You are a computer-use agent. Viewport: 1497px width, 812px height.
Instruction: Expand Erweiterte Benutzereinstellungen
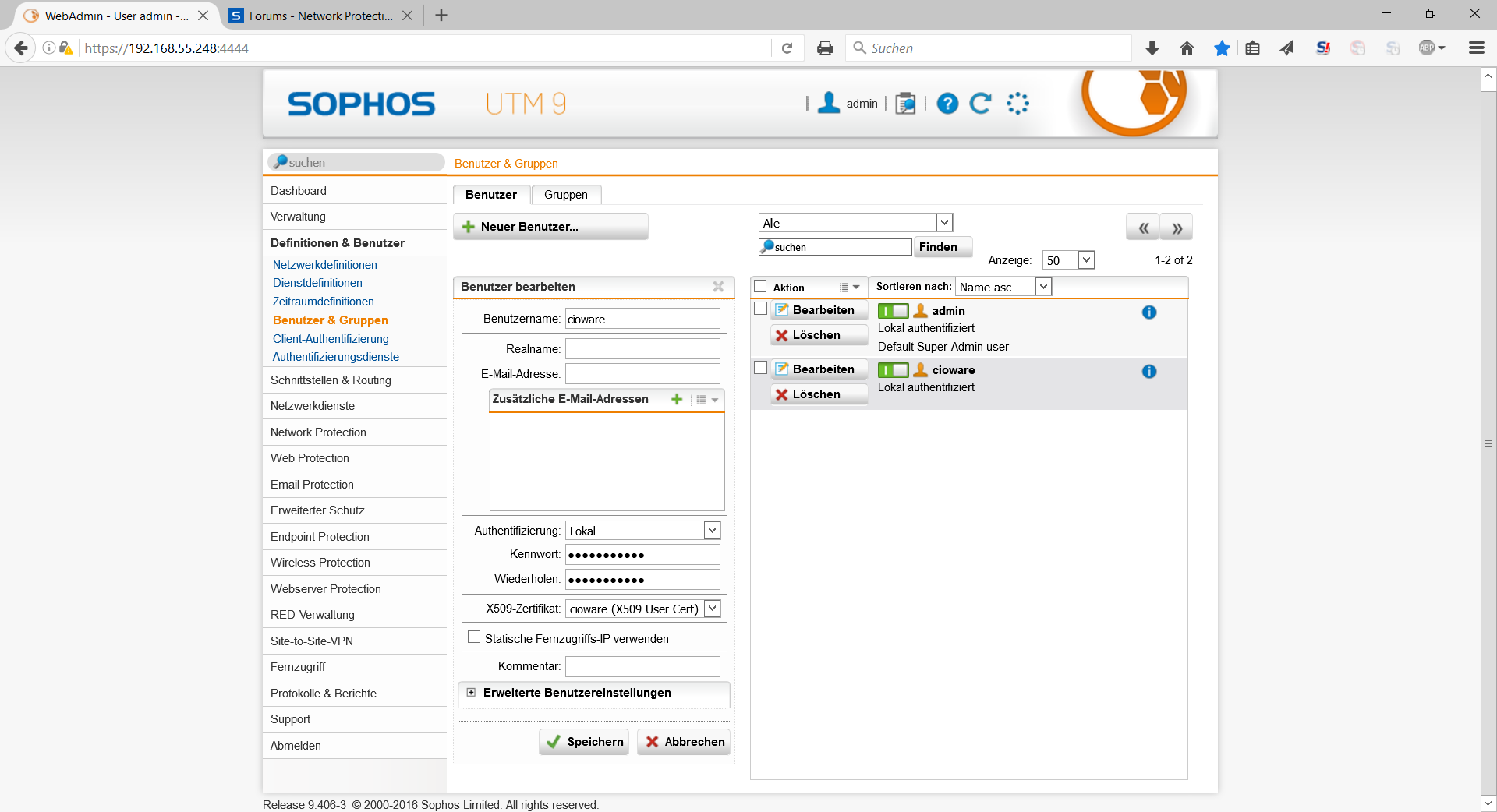pyautogui.click(x=471, y=692)
